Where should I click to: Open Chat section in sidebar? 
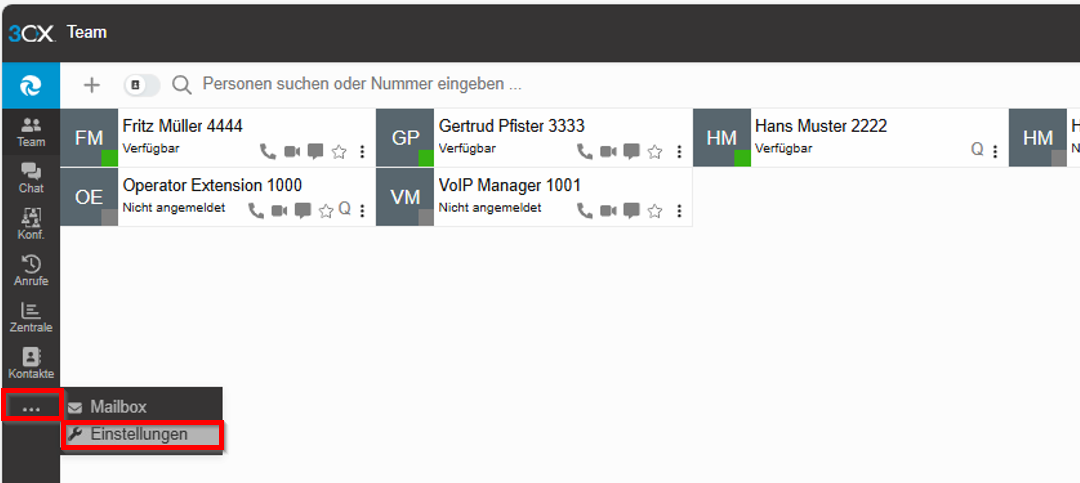pos(31,177)
